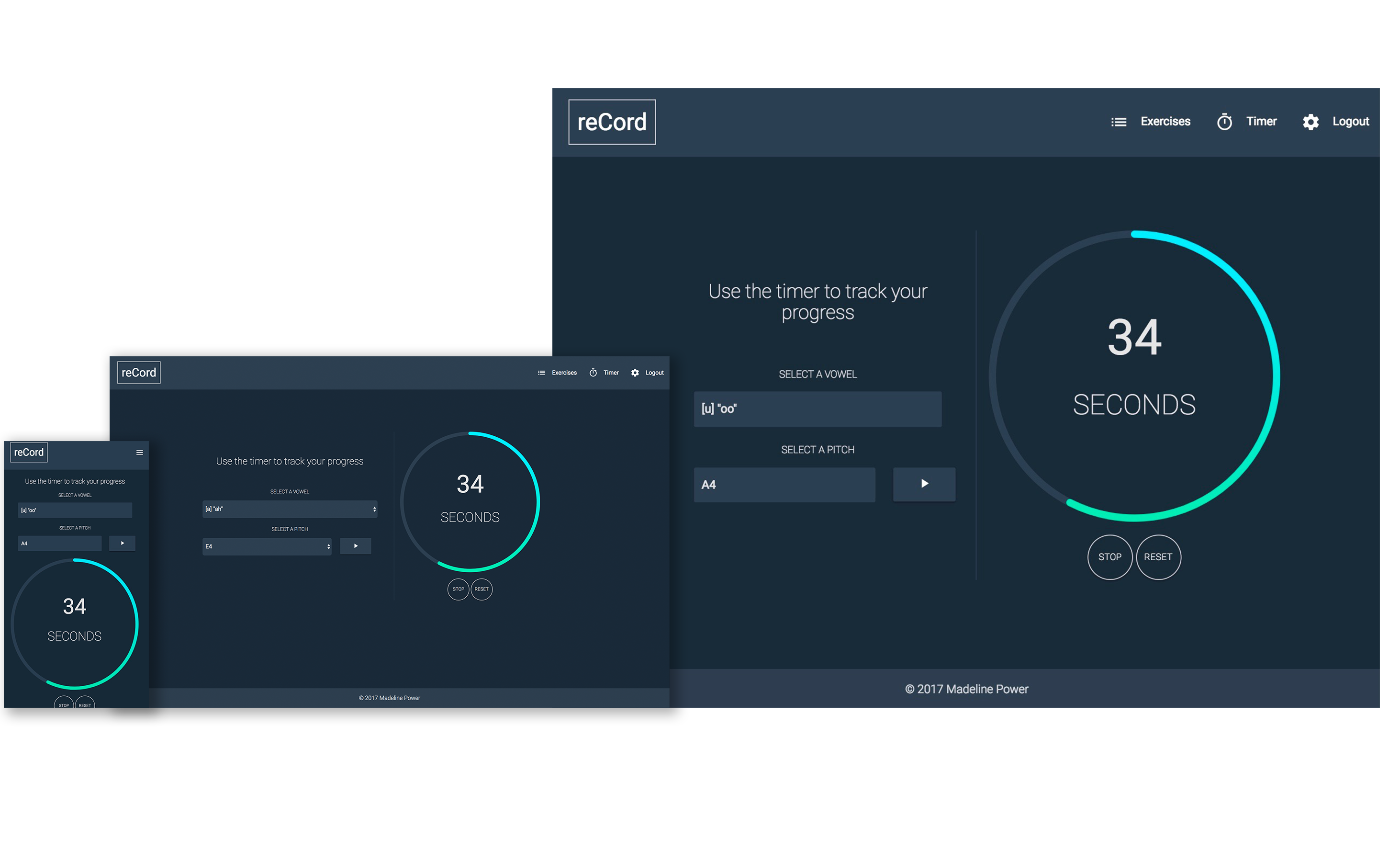1400x862 pixels.
Task: Open the A4 pitch selector in large view
Action: click(784, 485)
